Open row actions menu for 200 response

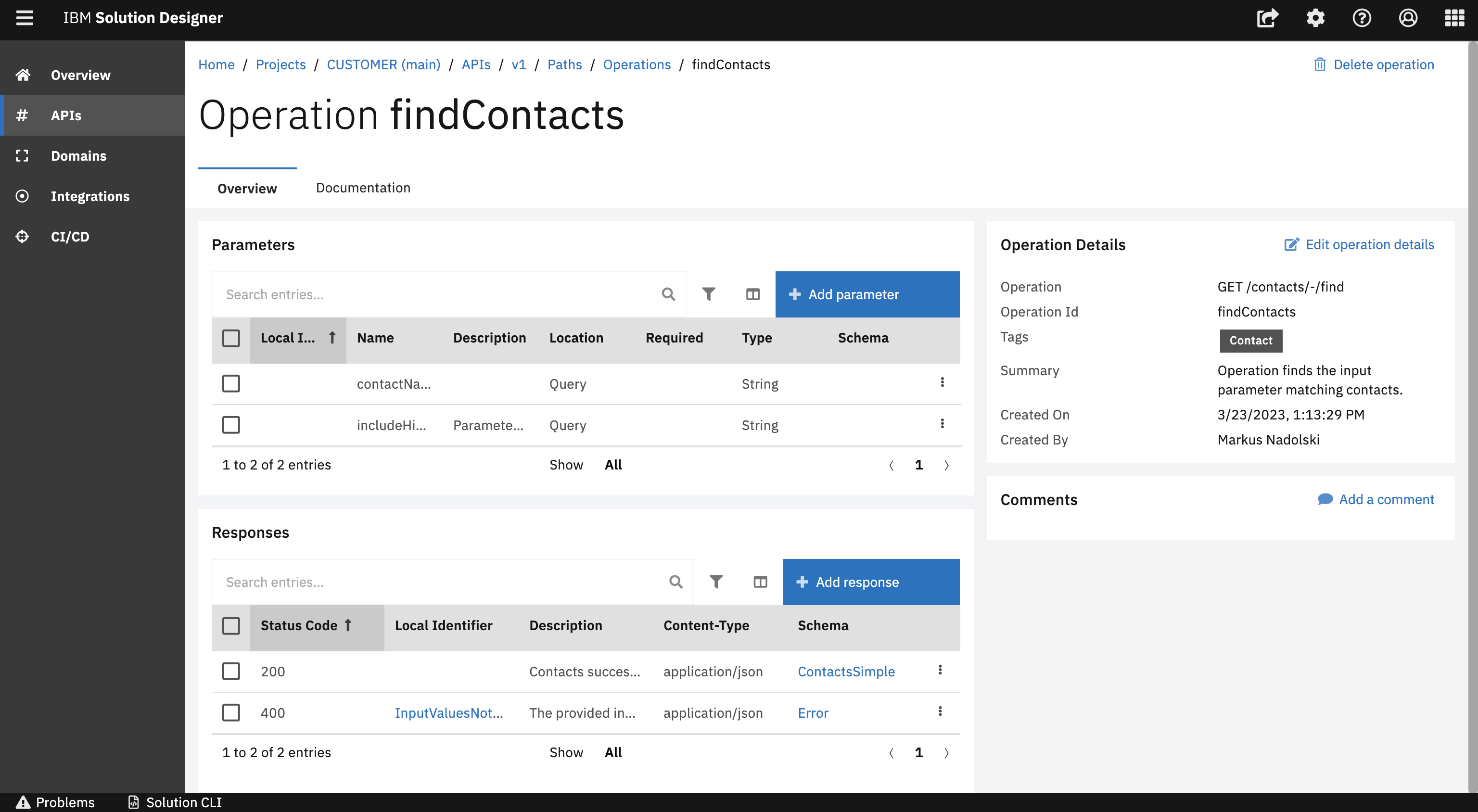coord(940,670)
